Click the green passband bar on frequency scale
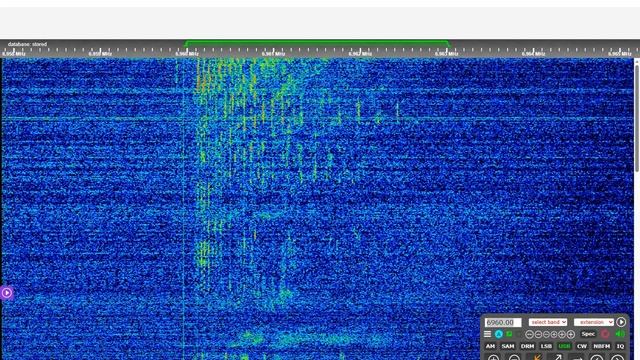 (x=317, y=42)
